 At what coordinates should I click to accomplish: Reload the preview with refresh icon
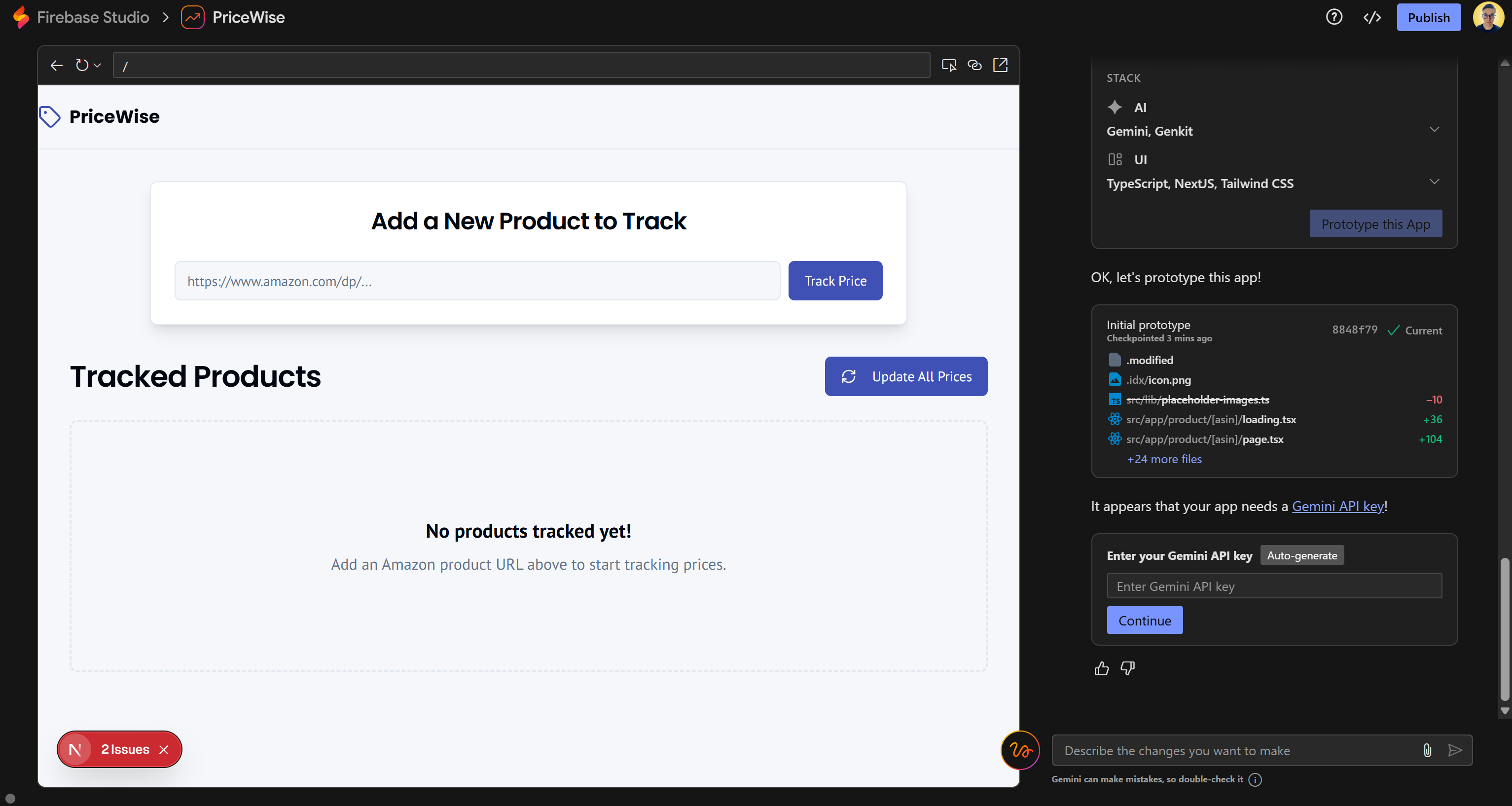pos(82,66)
